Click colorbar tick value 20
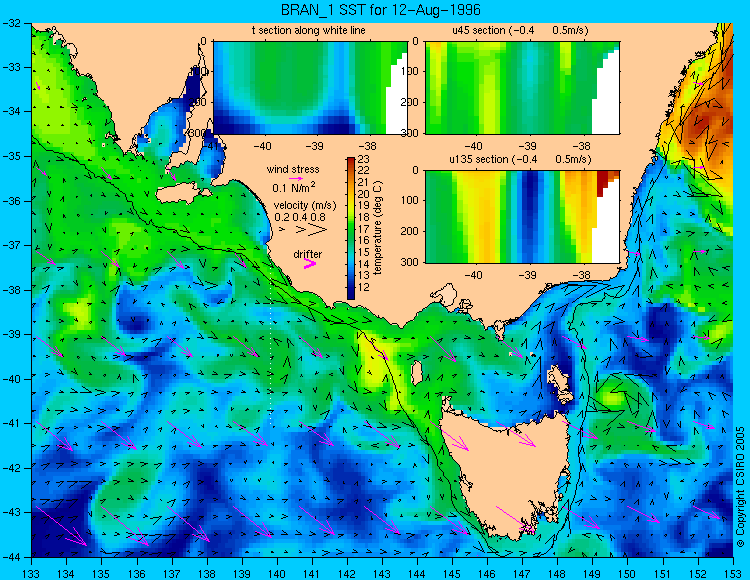Image resolution: width=750 pixels, height=580 pixels. (364, 194)
